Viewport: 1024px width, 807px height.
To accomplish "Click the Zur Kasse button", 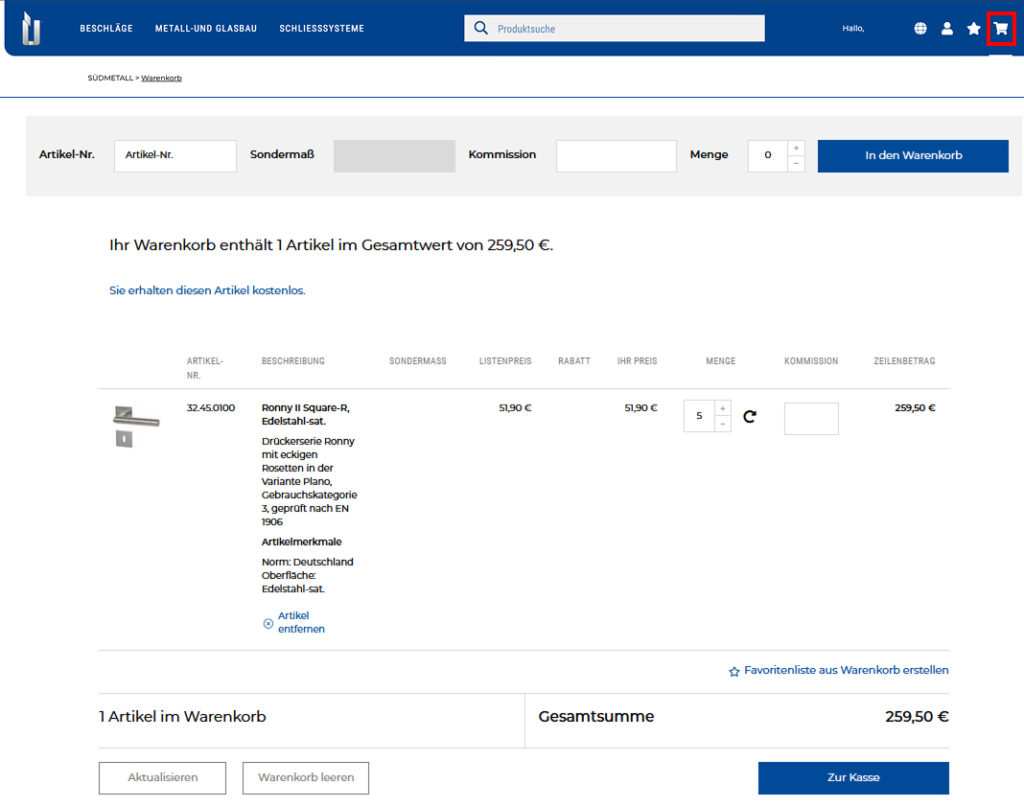I will click(x=852, y=777).
